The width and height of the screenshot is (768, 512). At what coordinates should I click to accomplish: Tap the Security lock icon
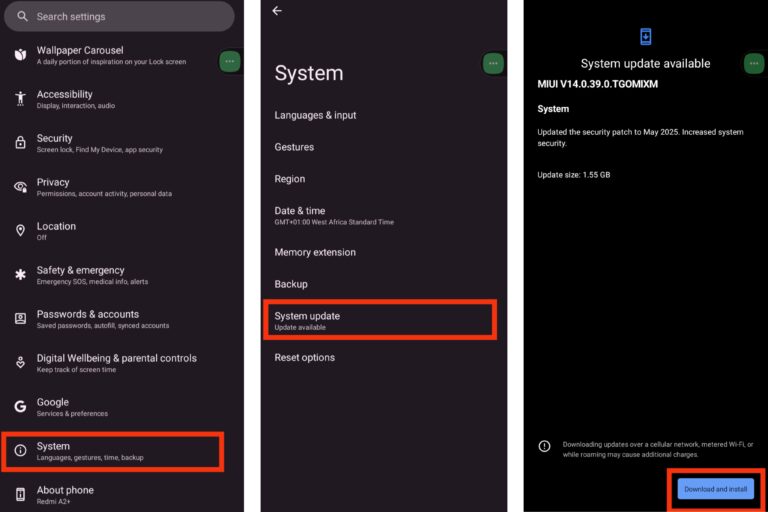pyautogui.click(x=20, y=143)
